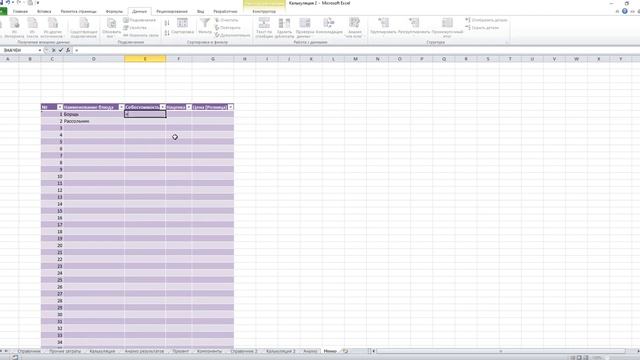Screen dimensions: 640x360
Task: Switch to the Справочник sheet tab
Action: [29, 351]
